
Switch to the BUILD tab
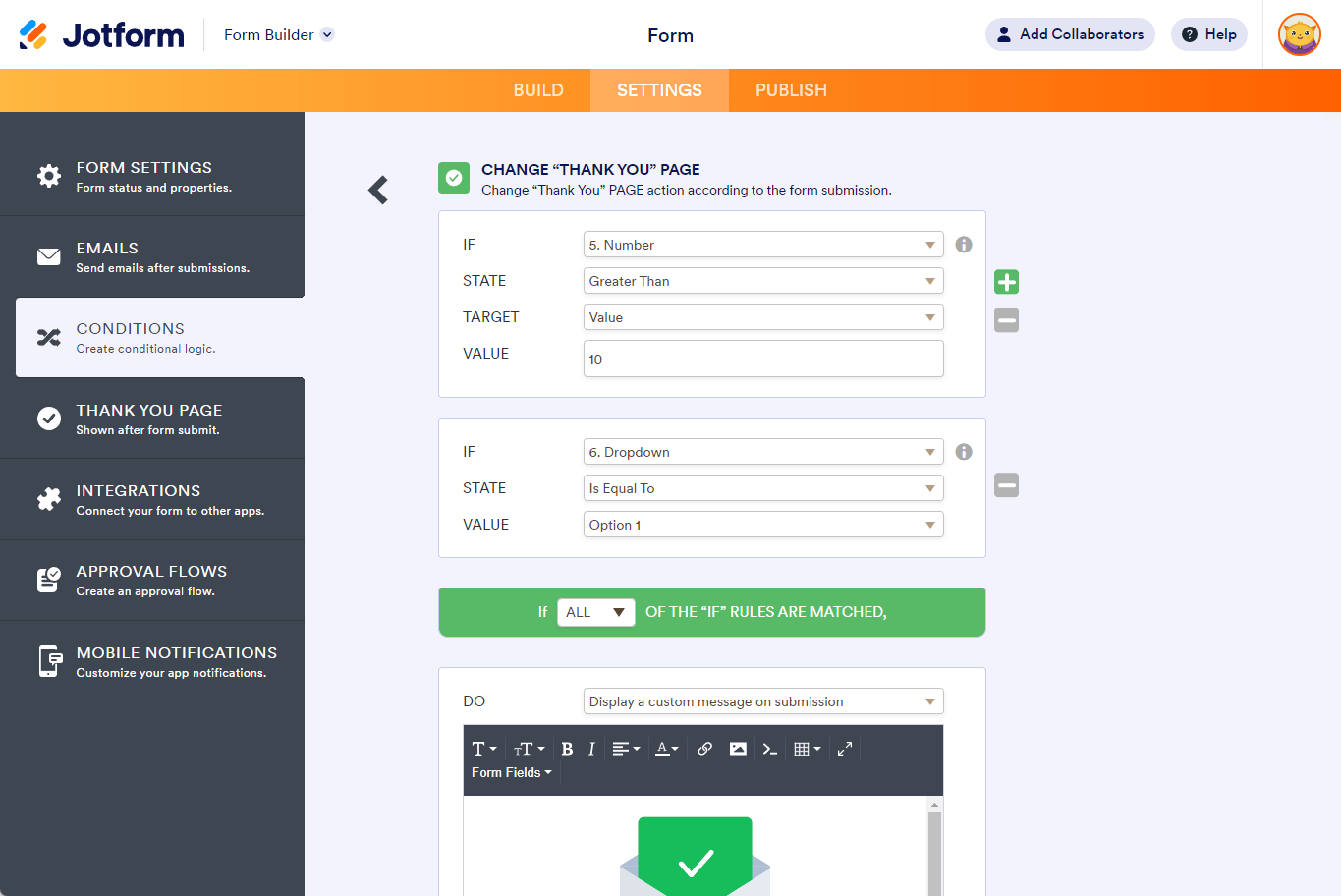[x=538, y=90]
